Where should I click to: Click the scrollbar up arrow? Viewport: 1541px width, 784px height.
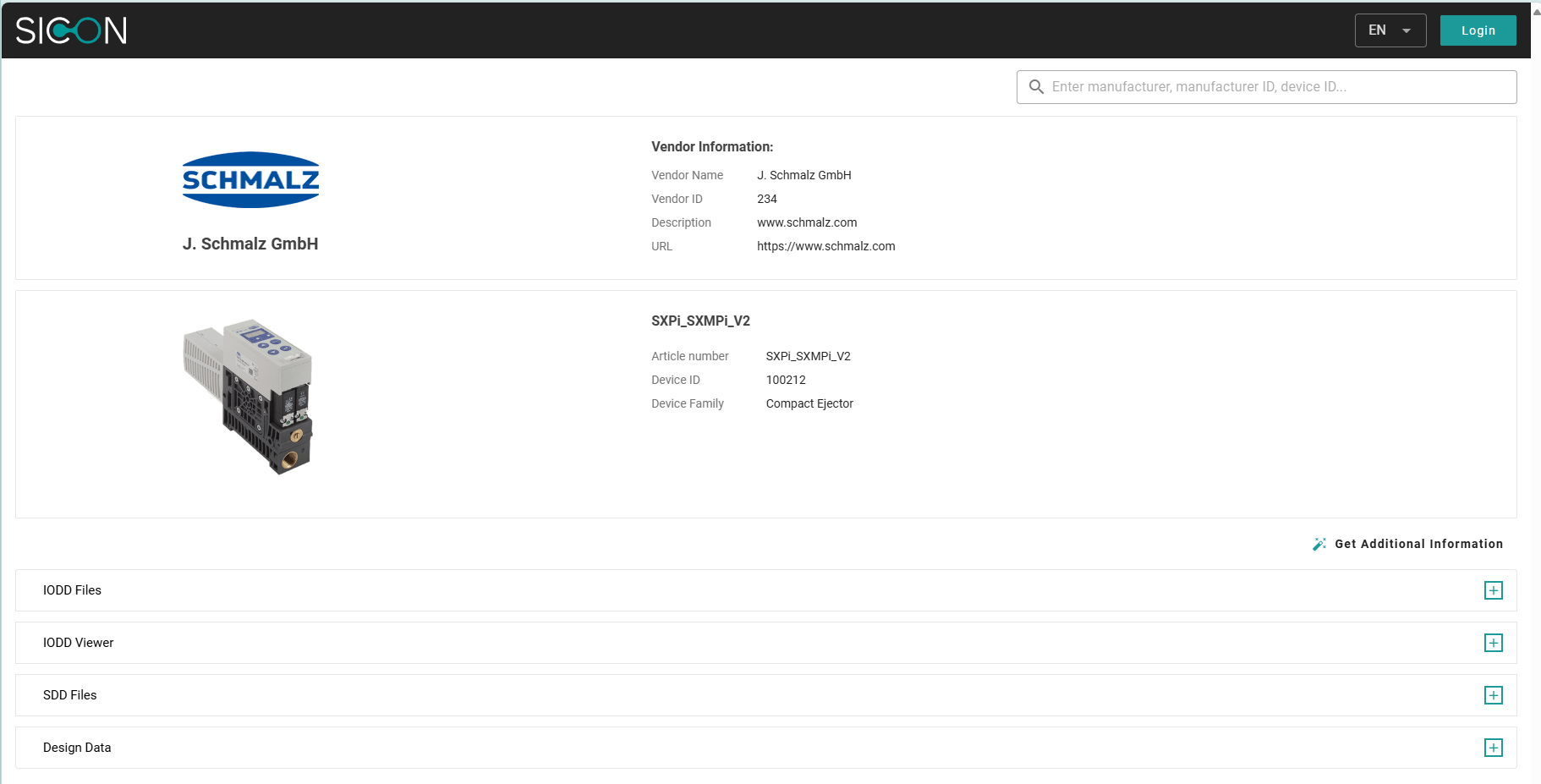(1536, 11)
